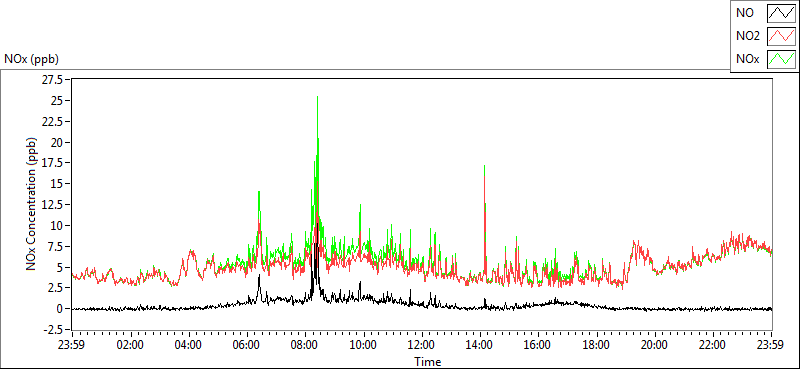Click the 23:59 start time on x-axis
The height and width of the screenshot is (369, 800).
tap(71, 345)
